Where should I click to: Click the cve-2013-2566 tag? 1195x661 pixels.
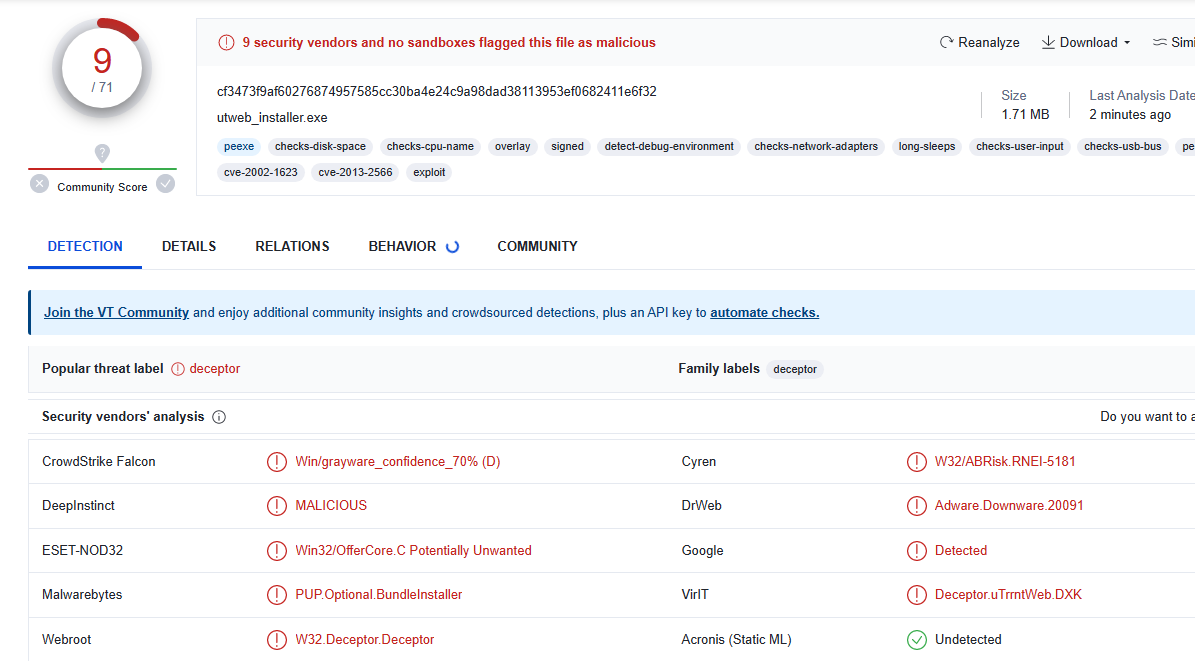pos(355,172)
